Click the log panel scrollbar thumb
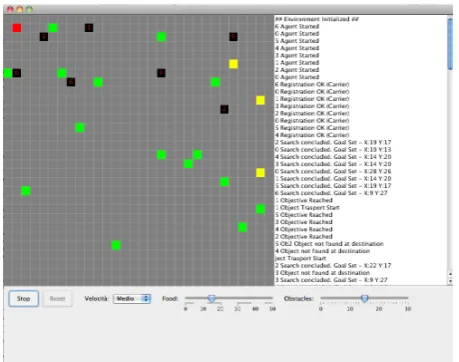This screenshot has height=362, width=459. point(450,44)
